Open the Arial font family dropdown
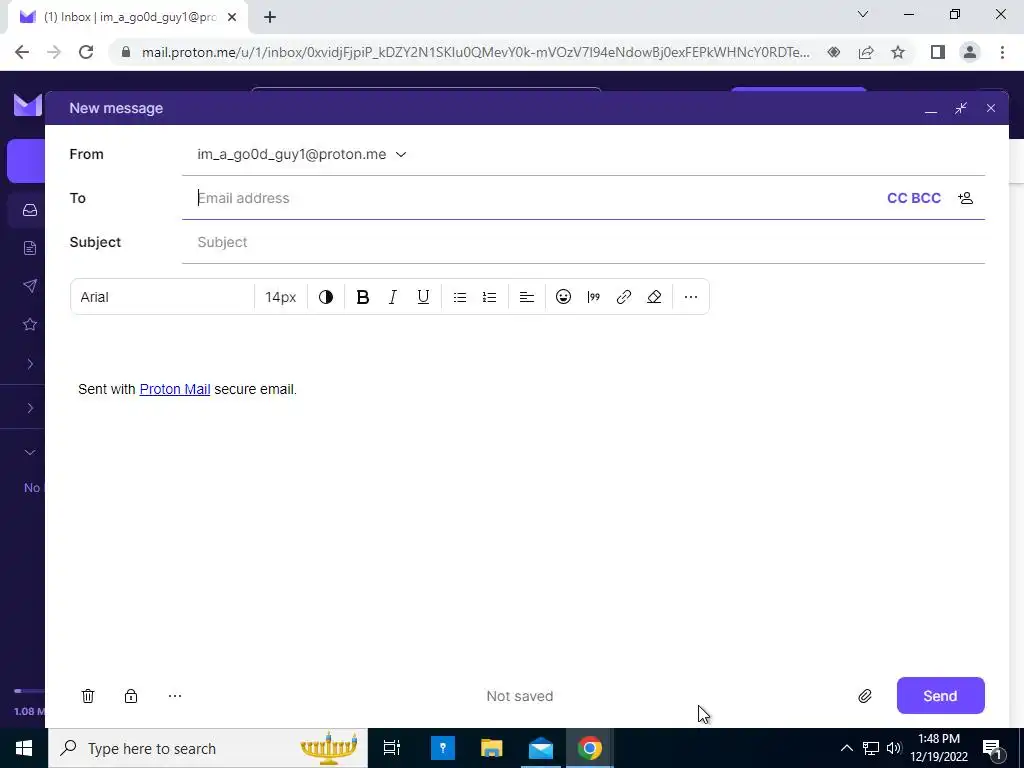Image resolution: width=1024 pixels, height=768 pixels. pyautogui.click(x=162, y=297)
